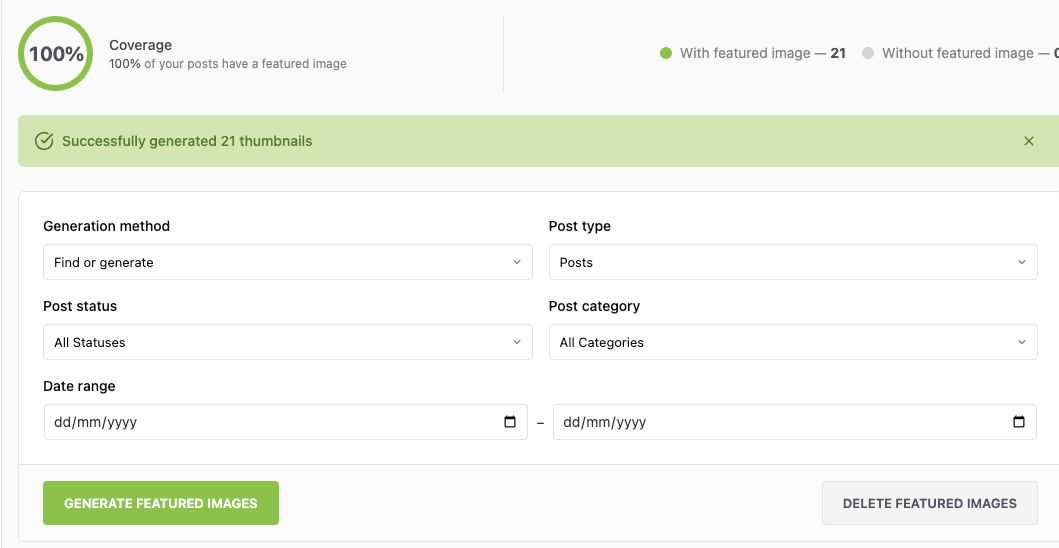Dismiss the success notification with the X

(x=1029, y=141)
